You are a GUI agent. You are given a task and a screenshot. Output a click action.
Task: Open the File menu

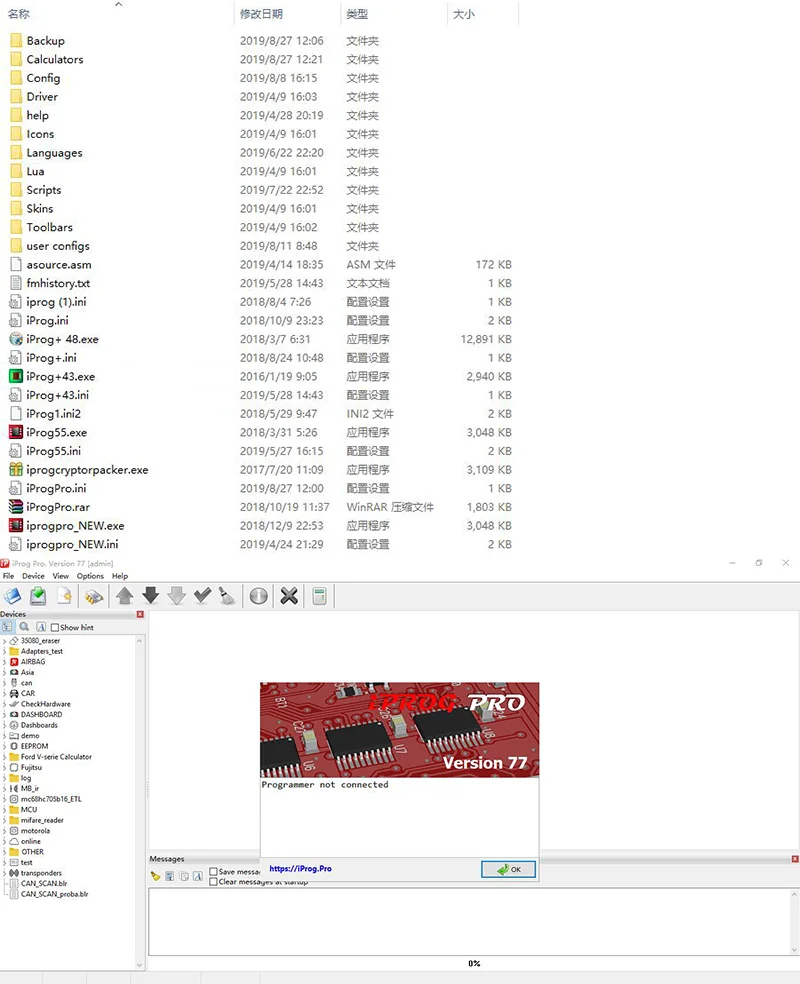pos(8,575)
